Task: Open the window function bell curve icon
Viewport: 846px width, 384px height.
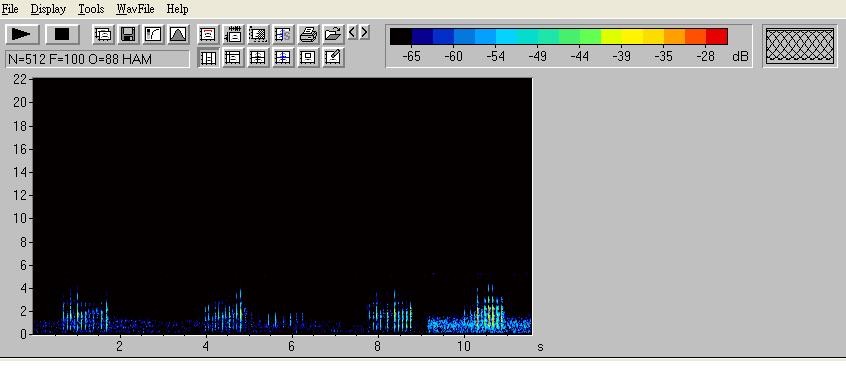Action: pos(178,35)
